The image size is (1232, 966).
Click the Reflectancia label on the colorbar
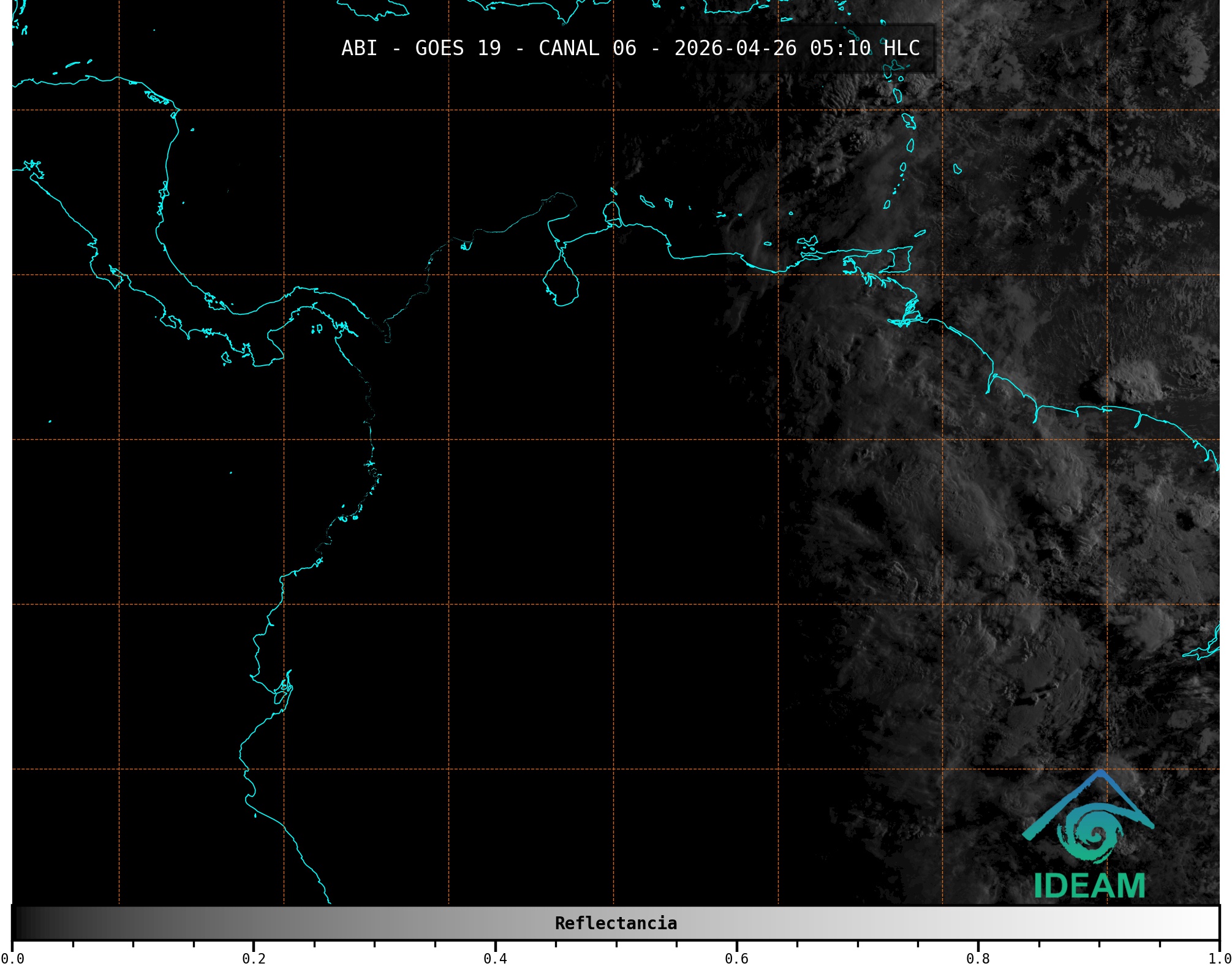click(616, 923)
